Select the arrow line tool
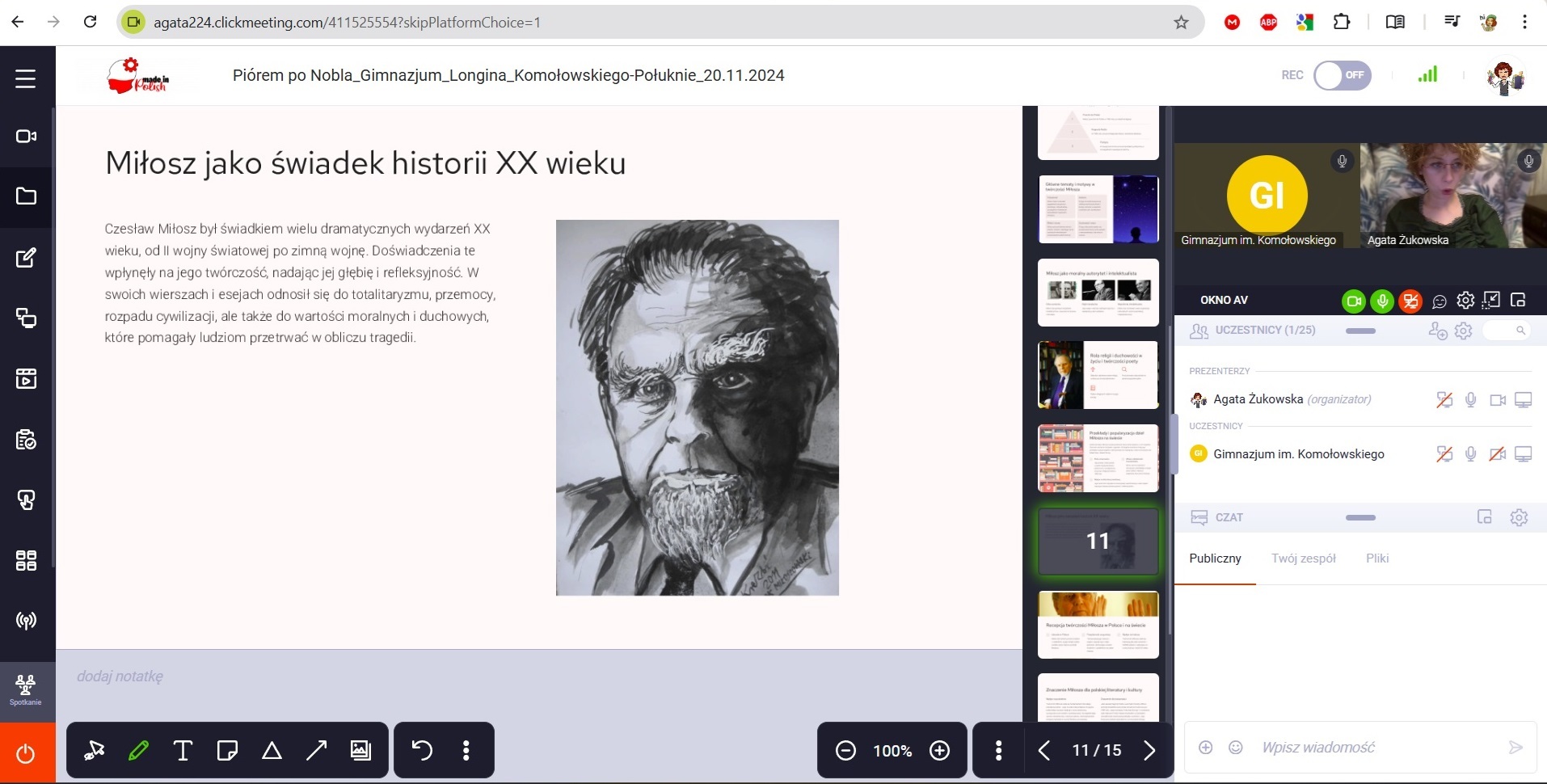 pyautogui.click(x=317, y=751)
